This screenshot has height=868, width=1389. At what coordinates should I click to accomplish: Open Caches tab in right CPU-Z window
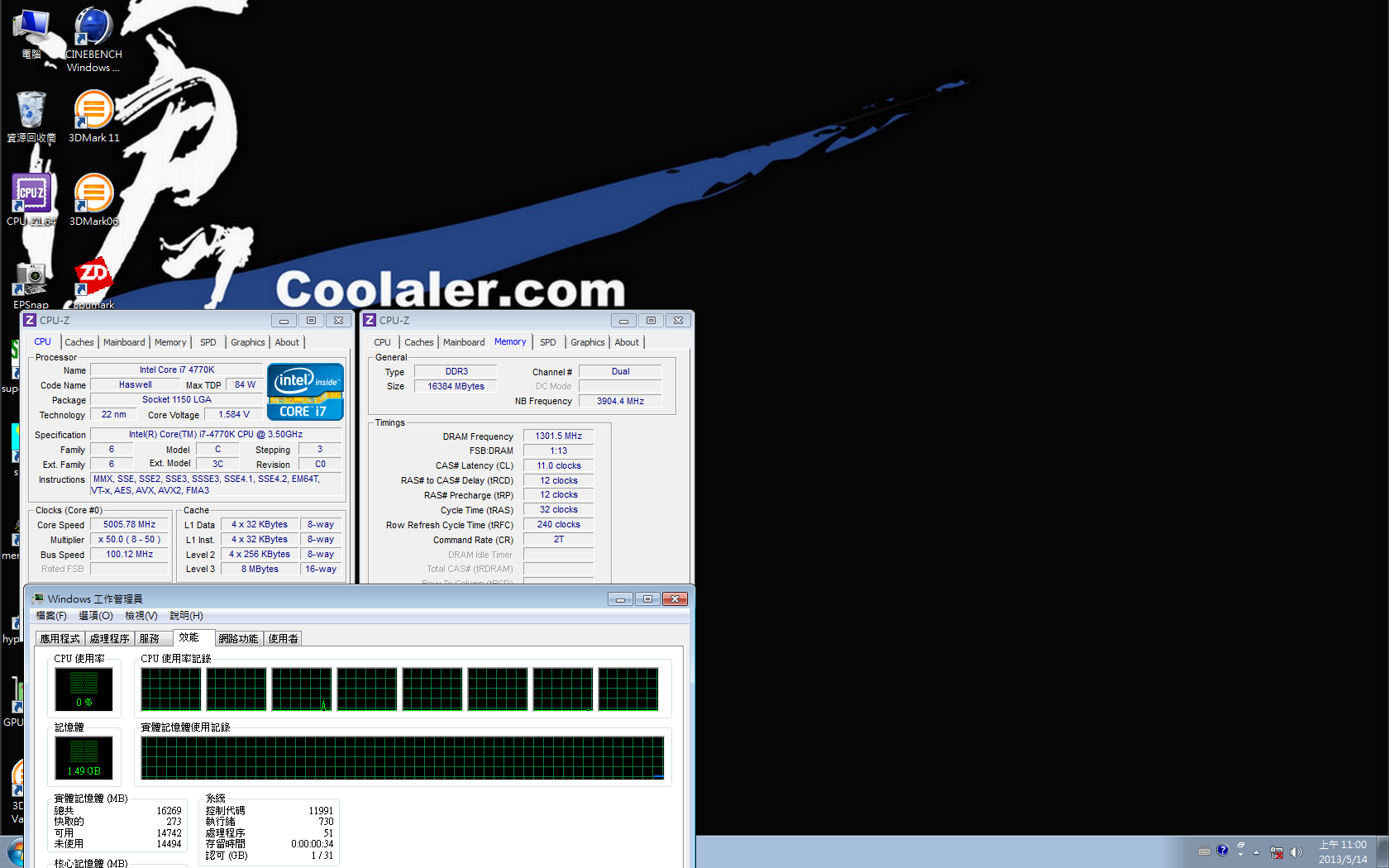coord(419,342)
